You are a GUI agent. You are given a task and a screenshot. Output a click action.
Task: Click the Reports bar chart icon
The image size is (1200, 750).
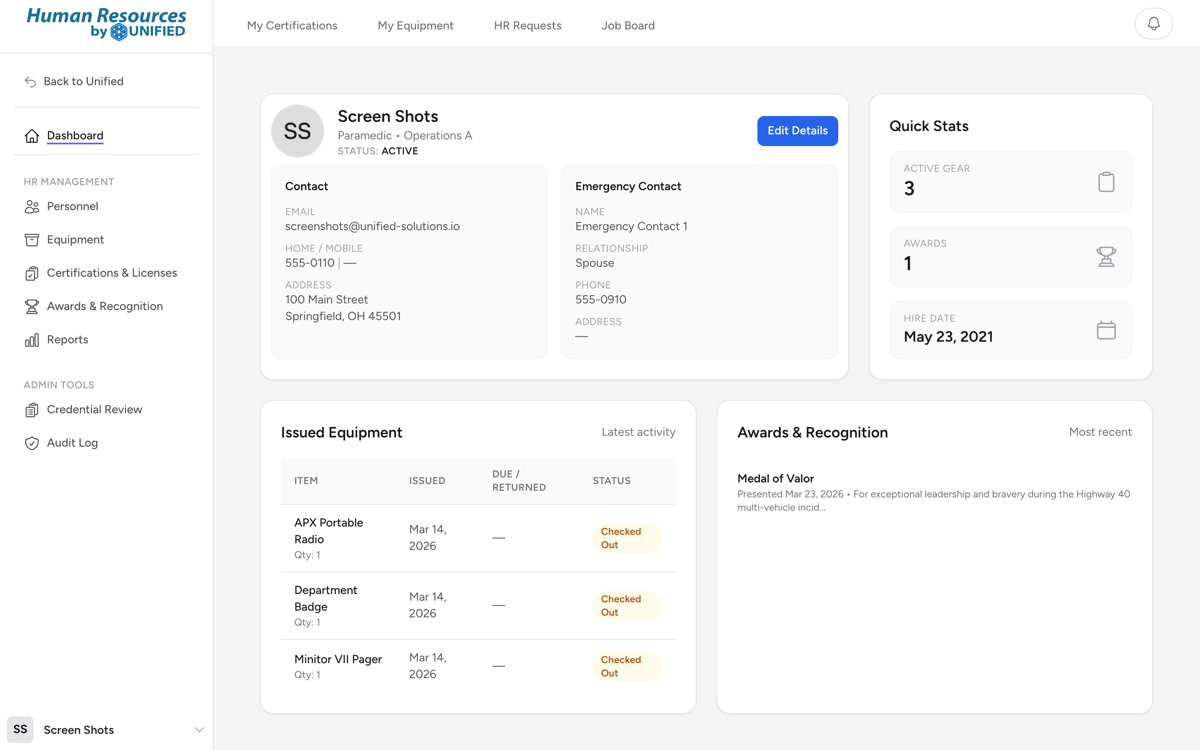32,340
